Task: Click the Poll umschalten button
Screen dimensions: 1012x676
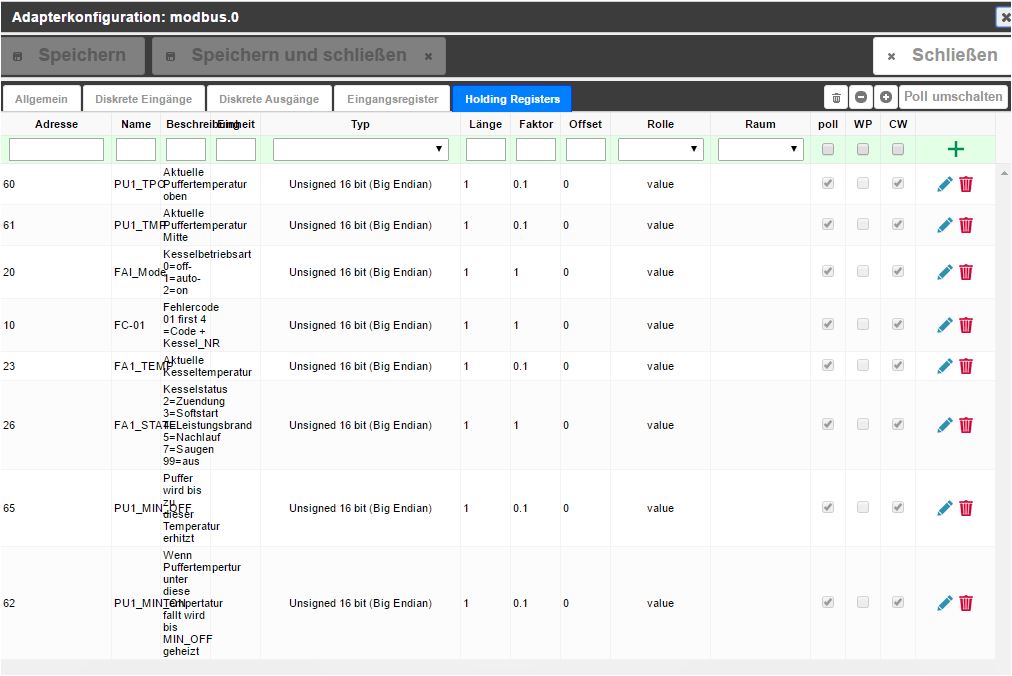Action: point(953,97)
